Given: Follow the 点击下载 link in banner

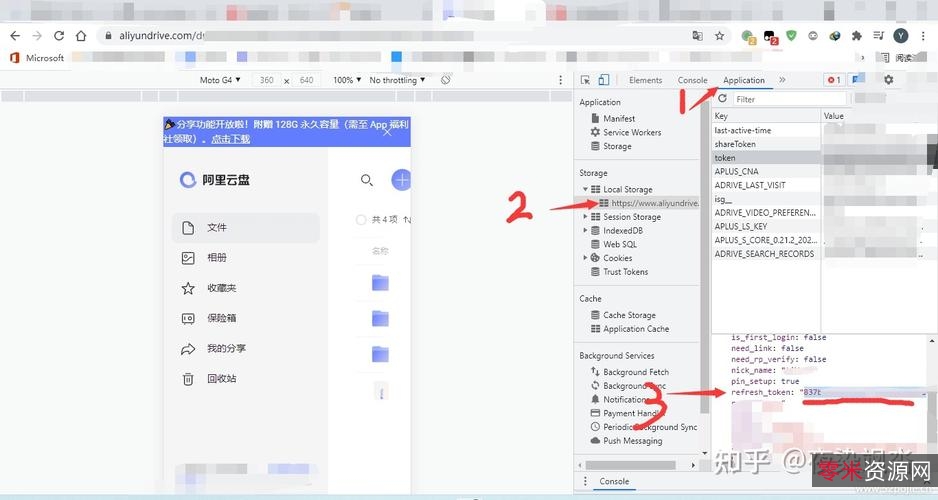Looking at the screenshot, I should pos(230,139).
